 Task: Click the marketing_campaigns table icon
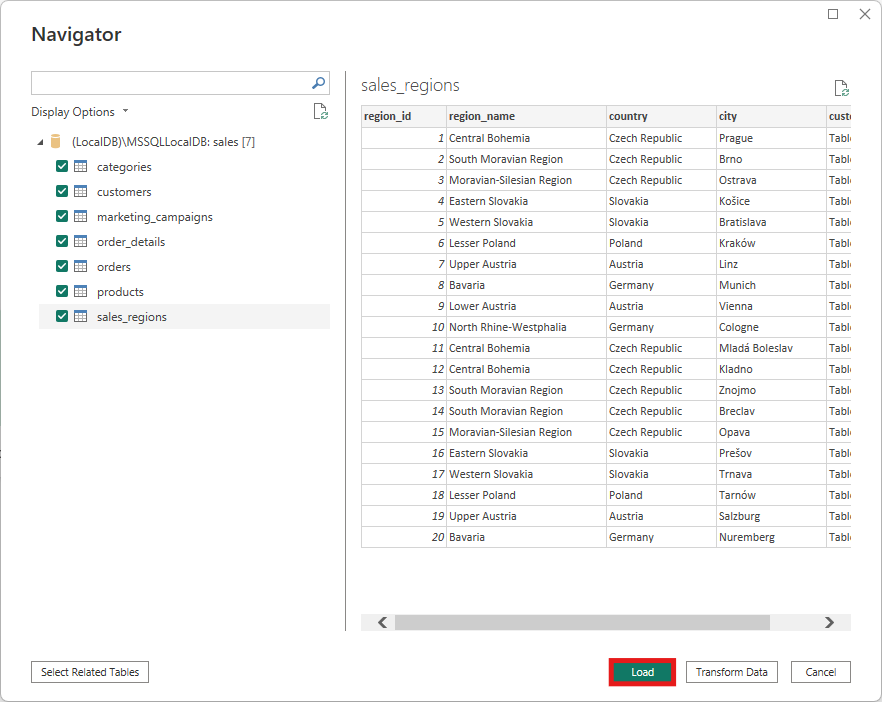point(81,217)
